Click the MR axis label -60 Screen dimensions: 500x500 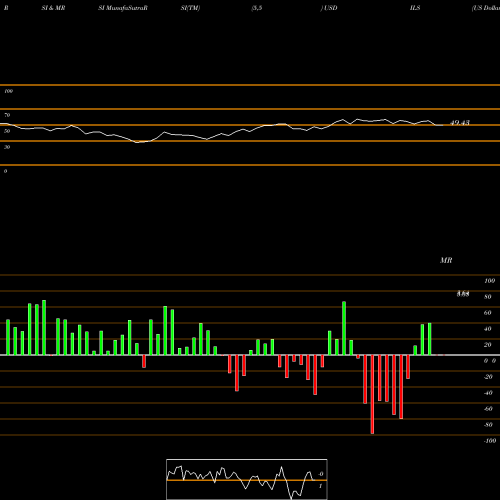coord(488,409)
